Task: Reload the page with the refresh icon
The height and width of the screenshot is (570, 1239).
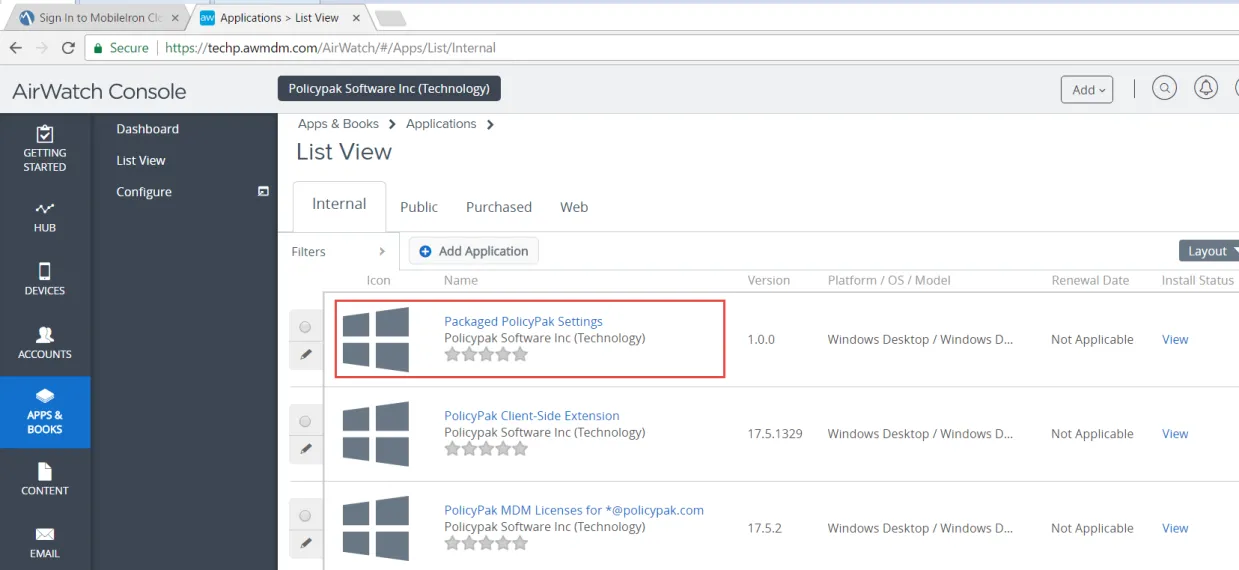Action: click(x=68, y=48)
